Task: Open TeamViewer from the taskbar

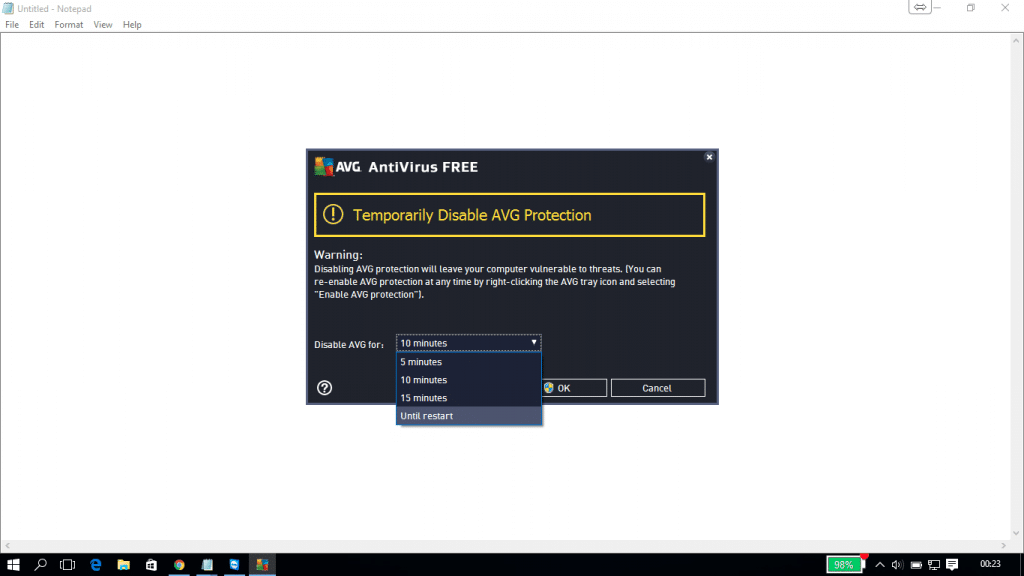Action: click(235, 564)
